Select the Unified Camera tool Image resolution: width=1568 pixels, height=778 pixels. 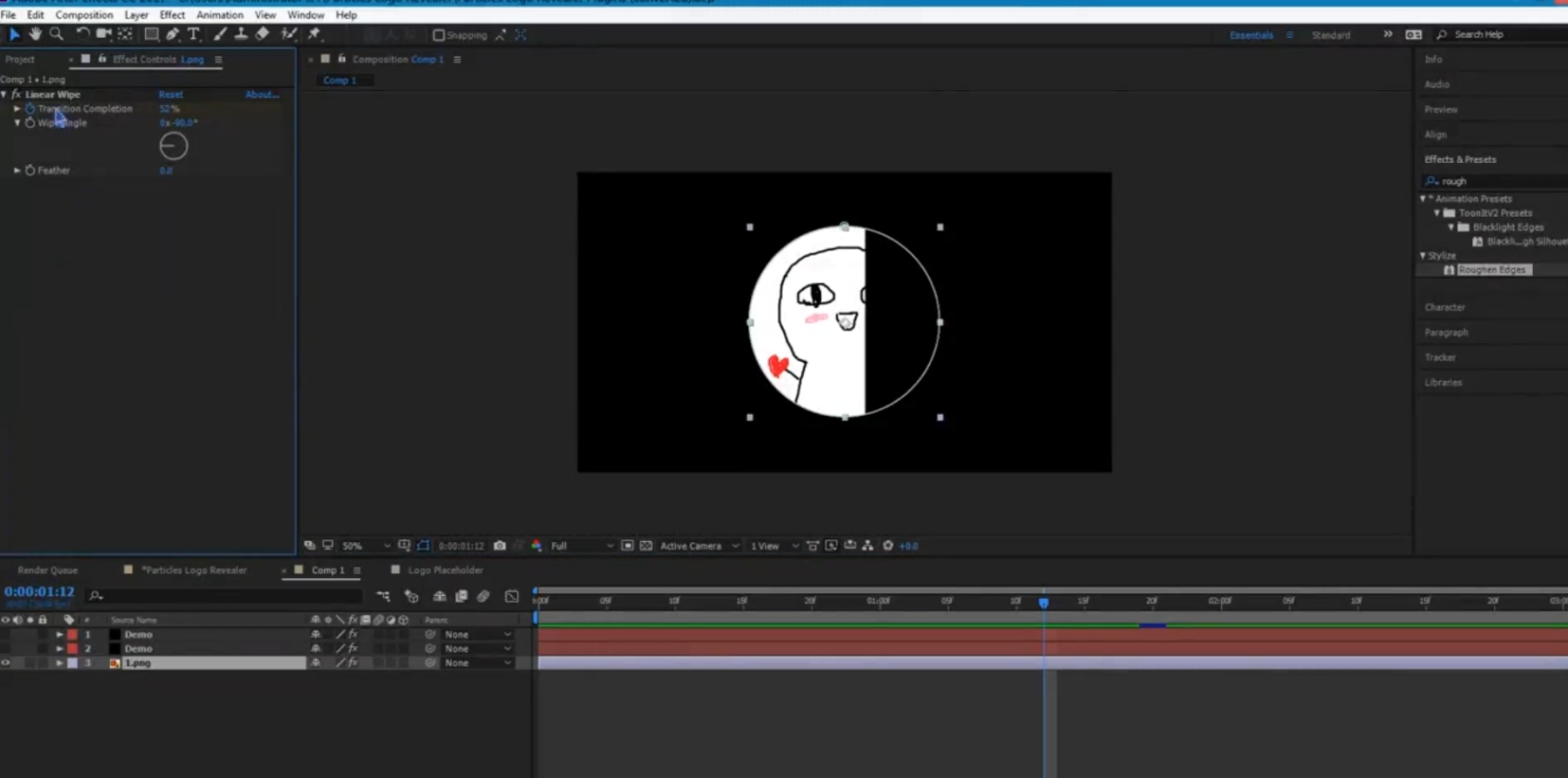pos(103,34)
